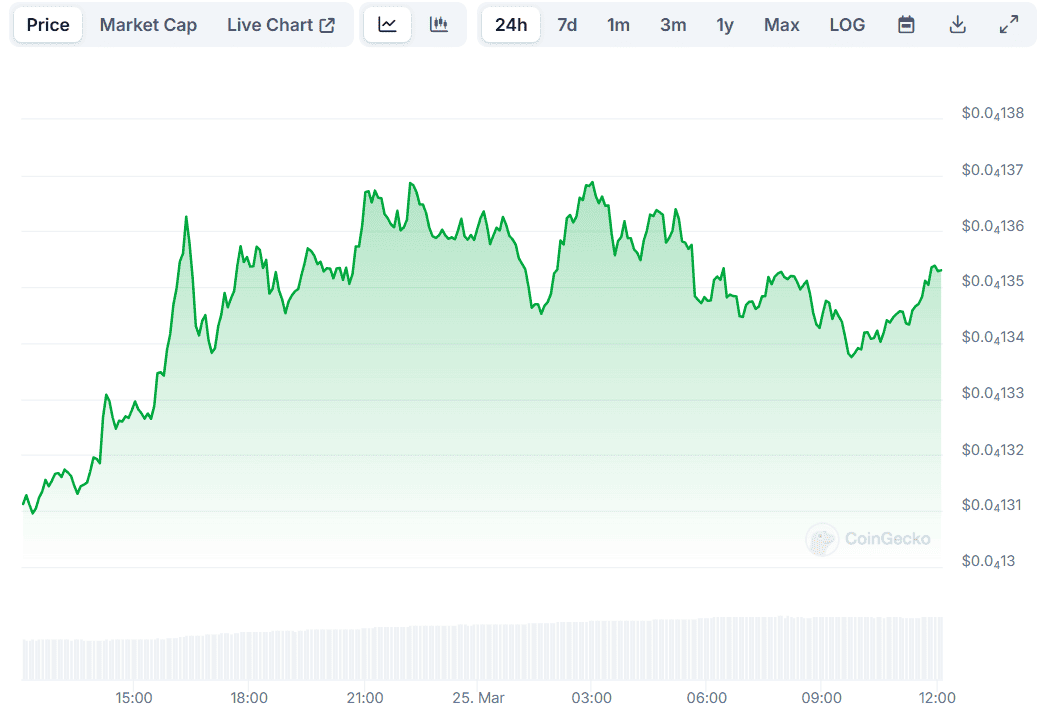Click the $0.0₄13 price axis label
The image size is (1040, 716).
[x=988, y=562]
